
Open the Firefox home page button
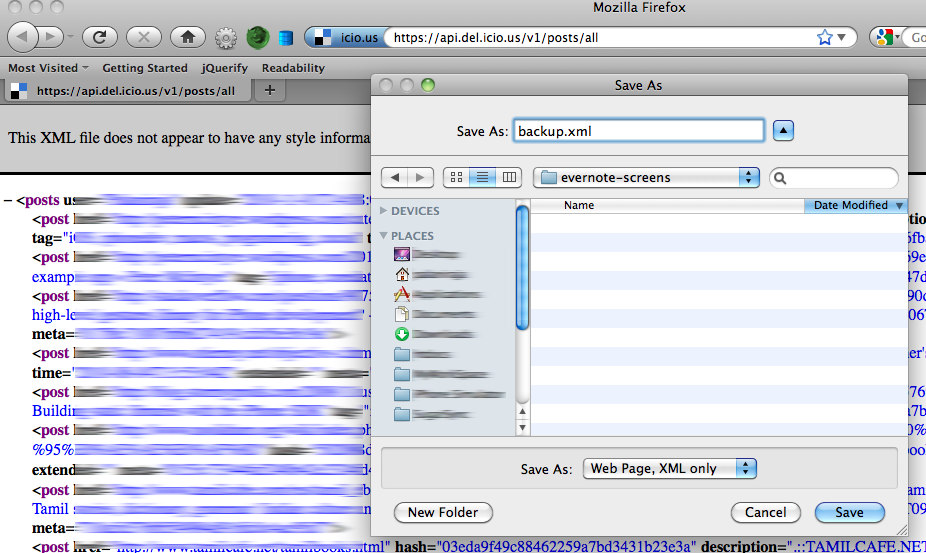188,37
